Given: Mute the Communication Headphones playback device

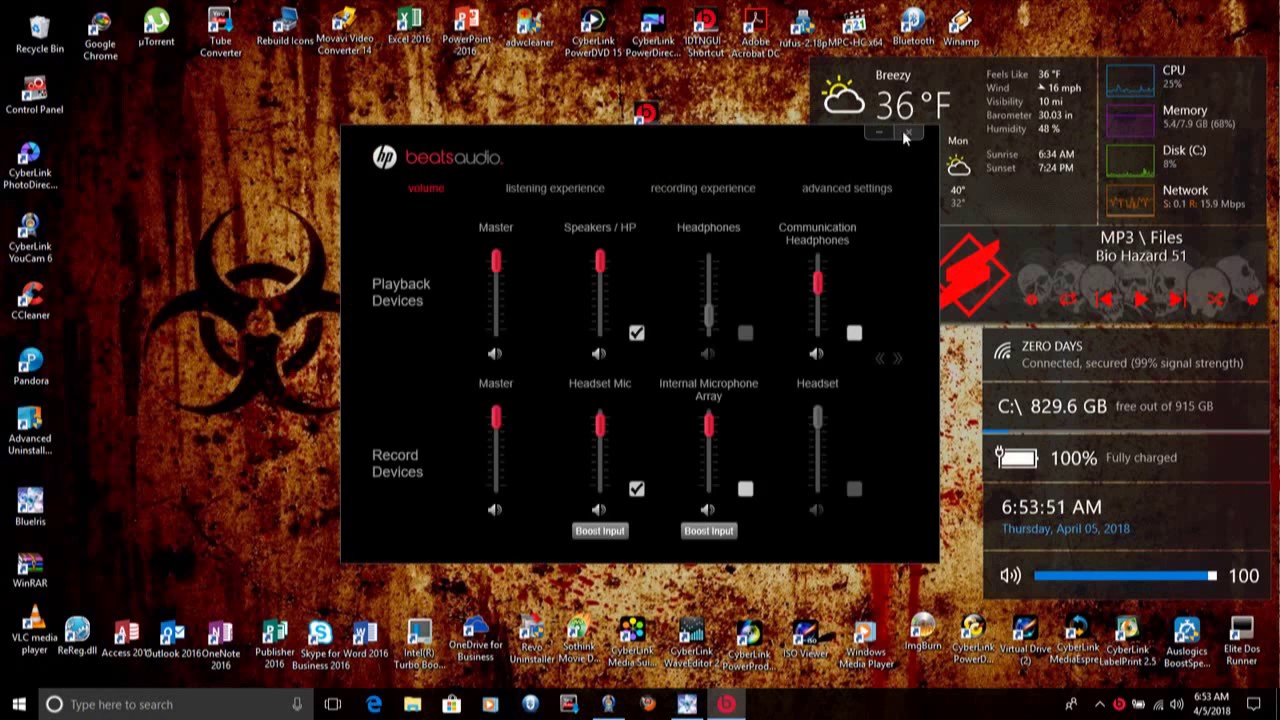Looking at the screenshot, I should [817, 353].
